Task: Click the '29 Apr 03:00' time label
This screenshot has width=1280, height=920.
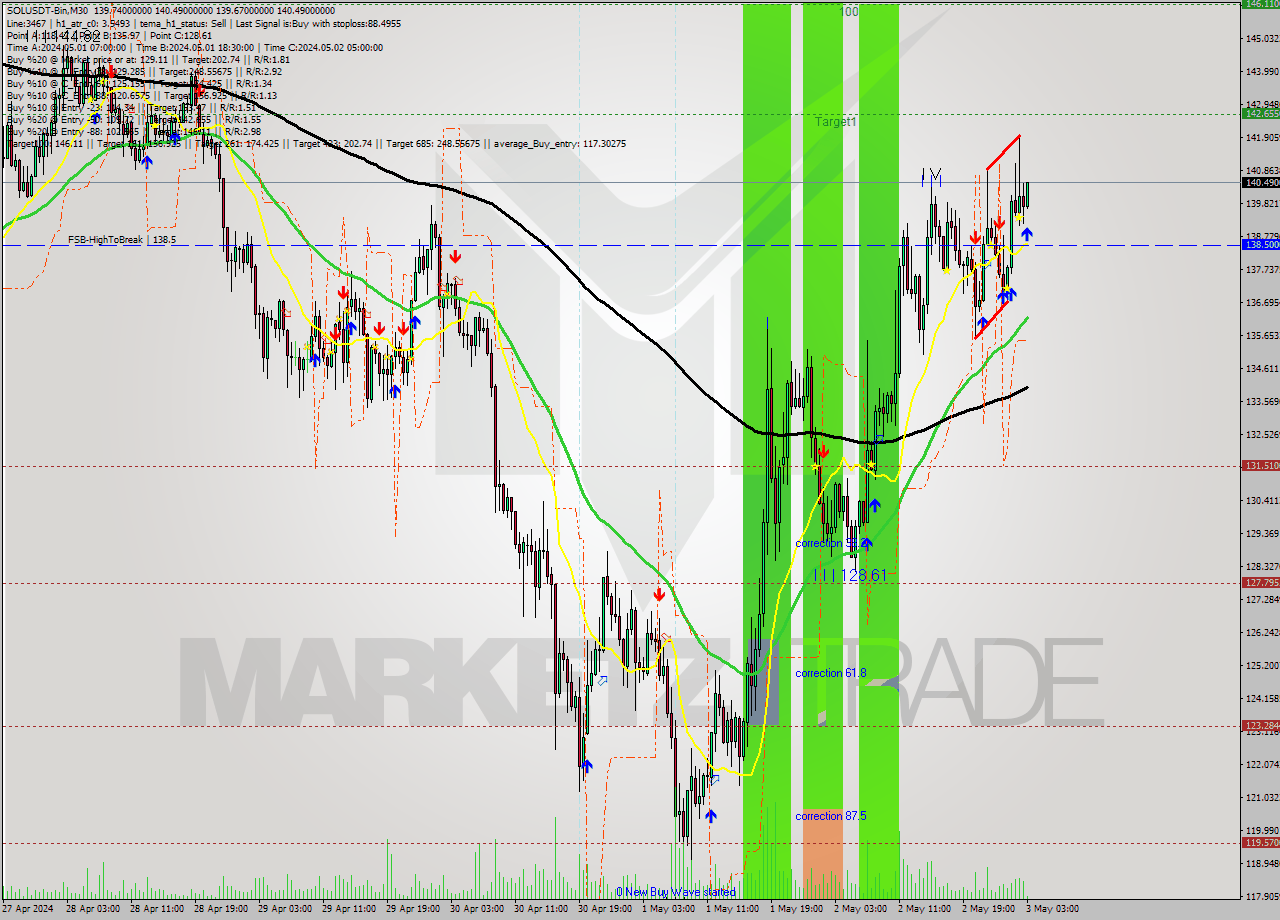Action: click(286, 909)
